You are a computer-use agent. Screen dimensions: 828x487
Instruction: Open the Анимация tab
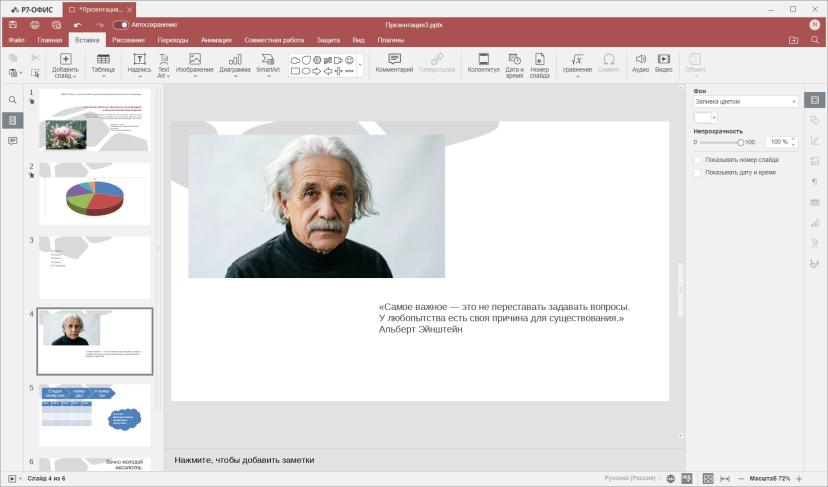click(x=216, y=40)
